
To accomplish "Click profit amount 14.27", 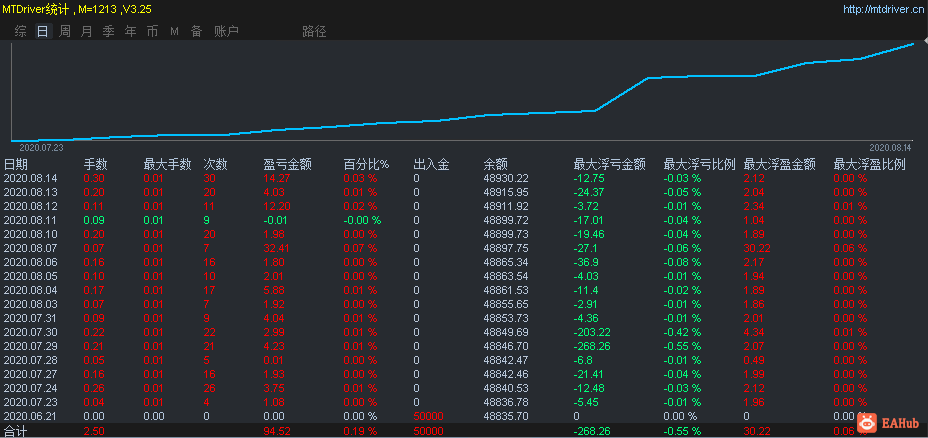I will click(x=275, y=178).
